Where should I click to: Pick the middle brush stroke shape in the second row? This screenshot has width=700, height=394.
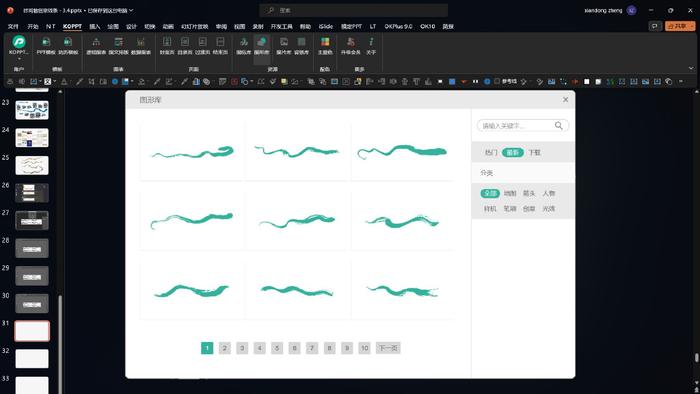tap(297, 220)
